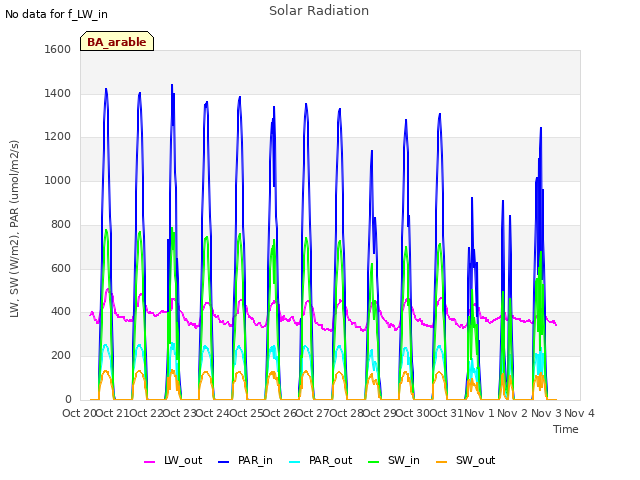Click the SW_in green legend swatch

click(373, 462)
